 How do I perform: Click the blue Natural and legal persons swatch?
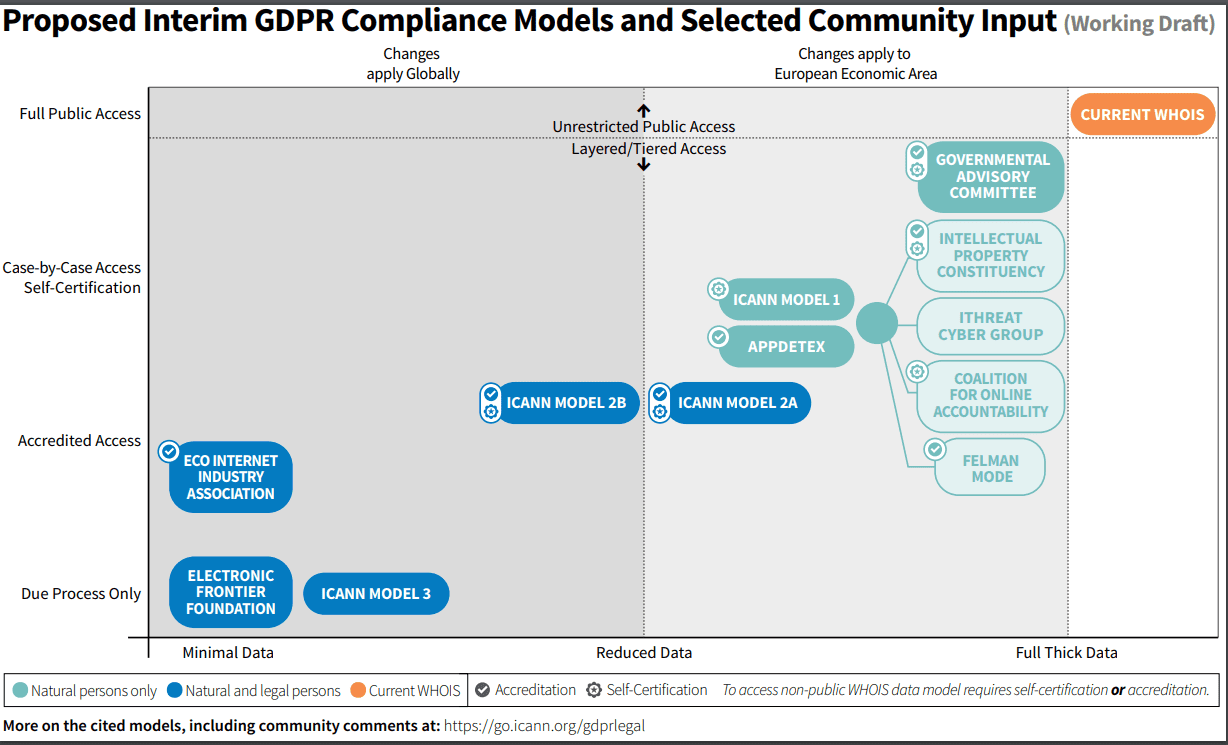(175, 690)
